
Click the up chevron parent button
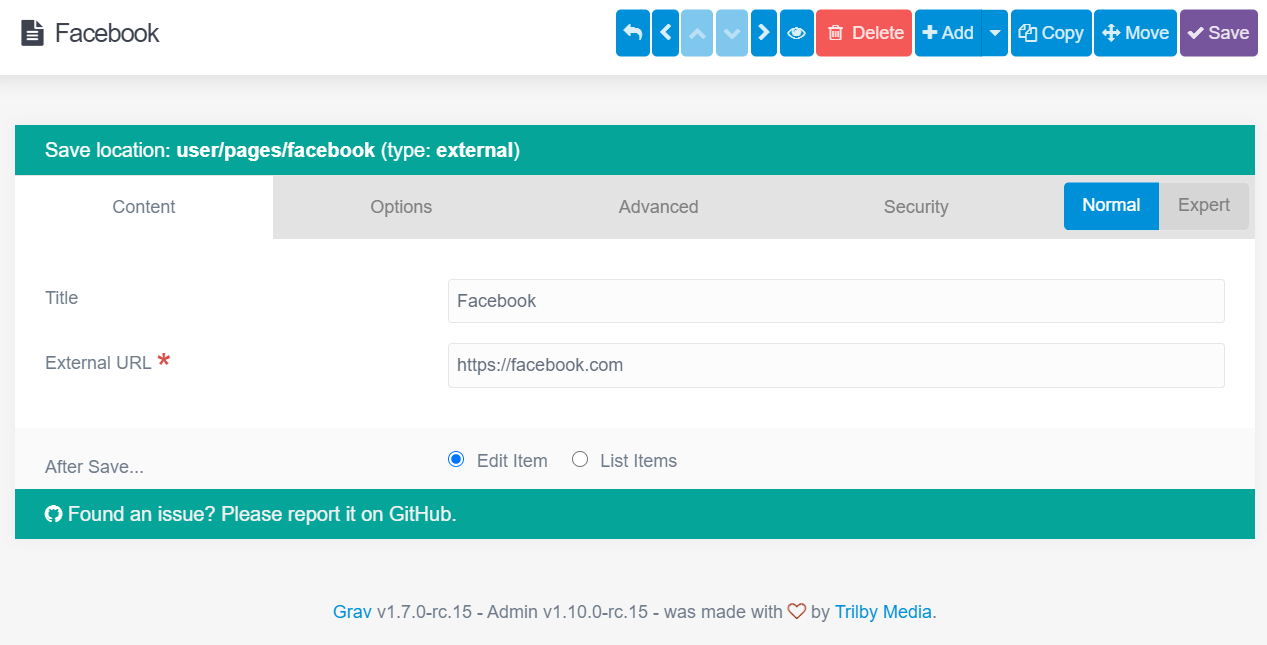tap(697, 33)
